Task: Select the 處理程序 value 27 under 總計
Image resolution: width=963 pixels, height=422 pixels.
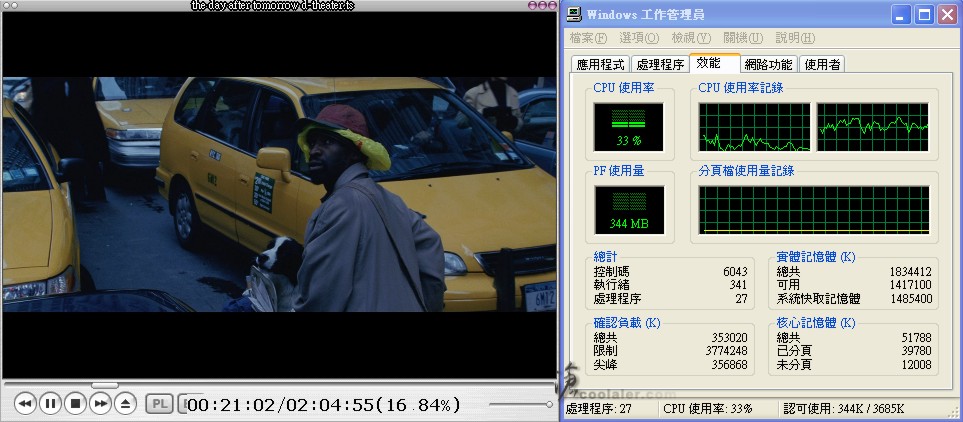Action: tap(741, 299)
